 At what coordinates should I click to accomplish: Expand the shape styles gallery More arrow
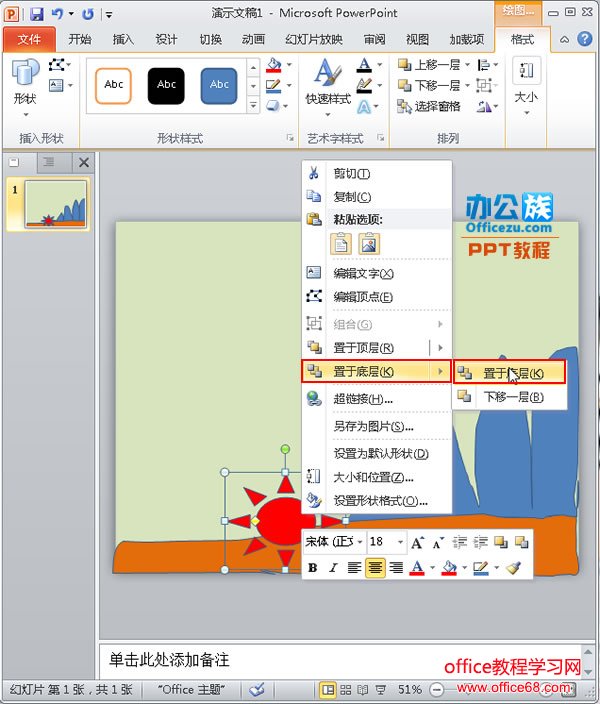[x=253, y=106]
